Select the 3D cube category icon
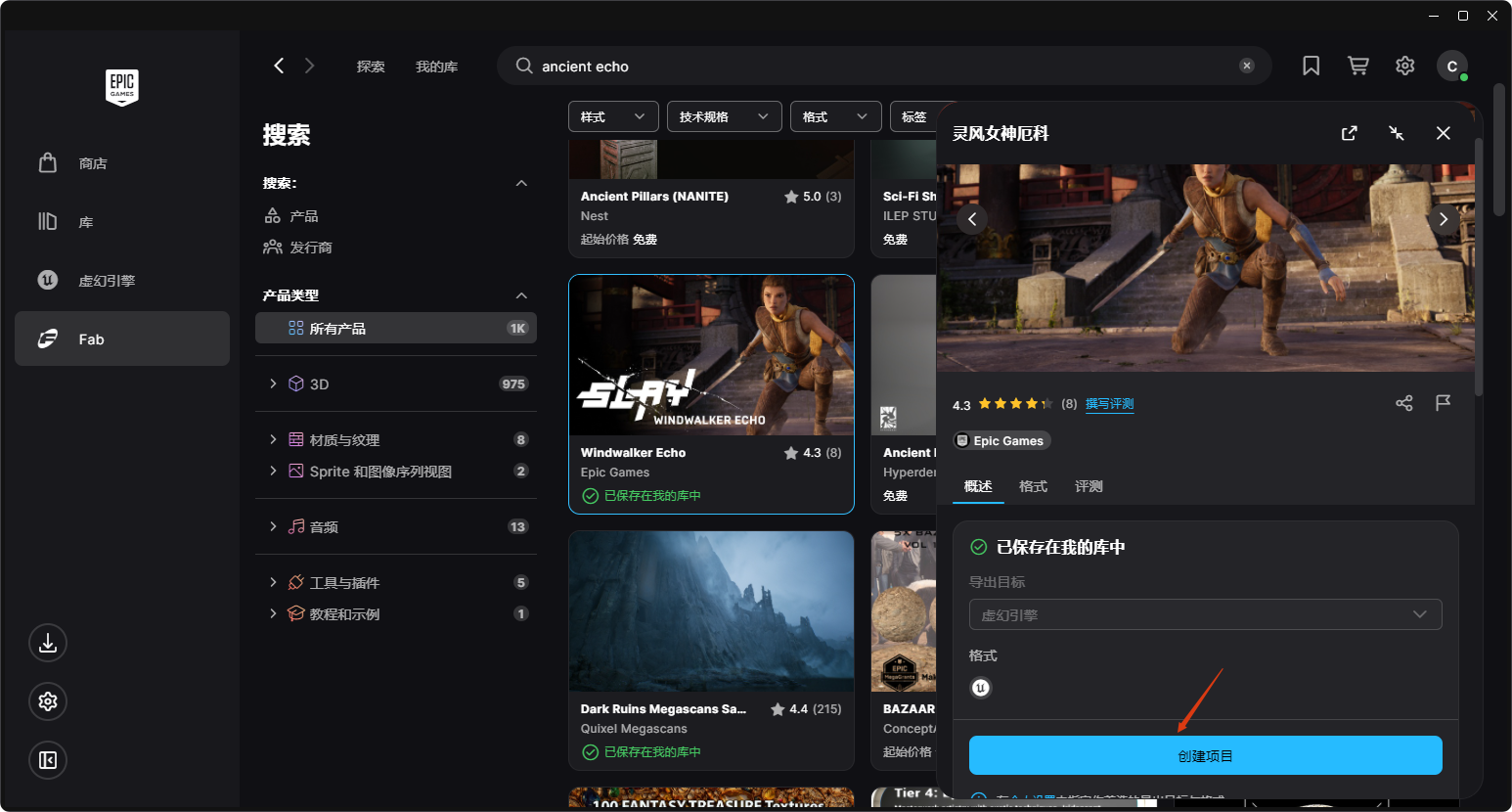 pyautogui.click(x=296, y=383)
